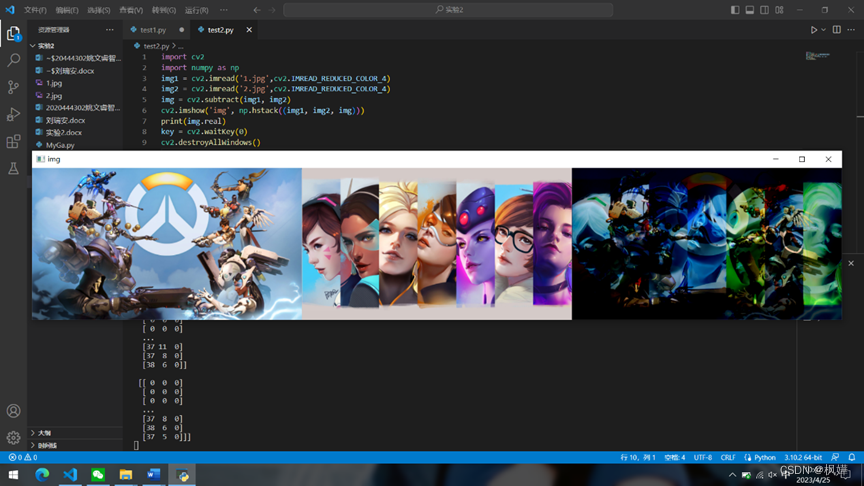864x486 pixels.
Task: Close the panel with X at right edge
Action: [851, 263]
